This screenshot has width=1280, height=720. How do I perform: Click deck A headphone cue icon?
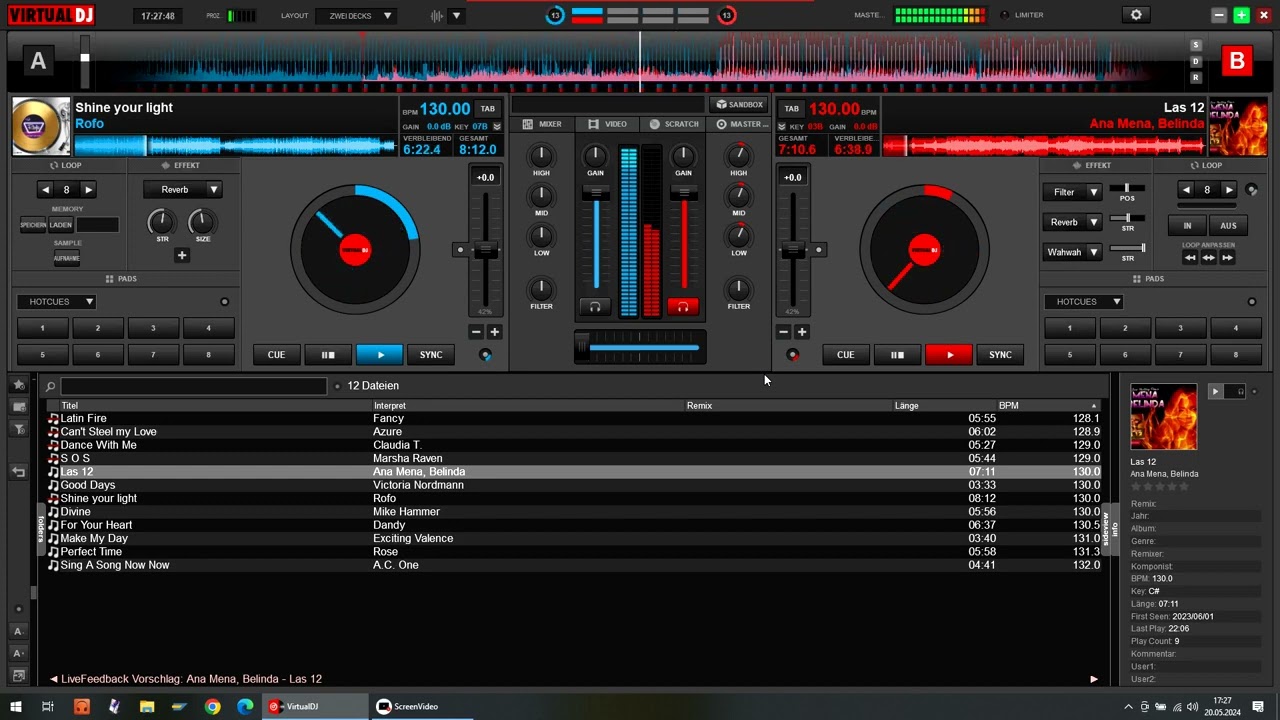(595, 307)
